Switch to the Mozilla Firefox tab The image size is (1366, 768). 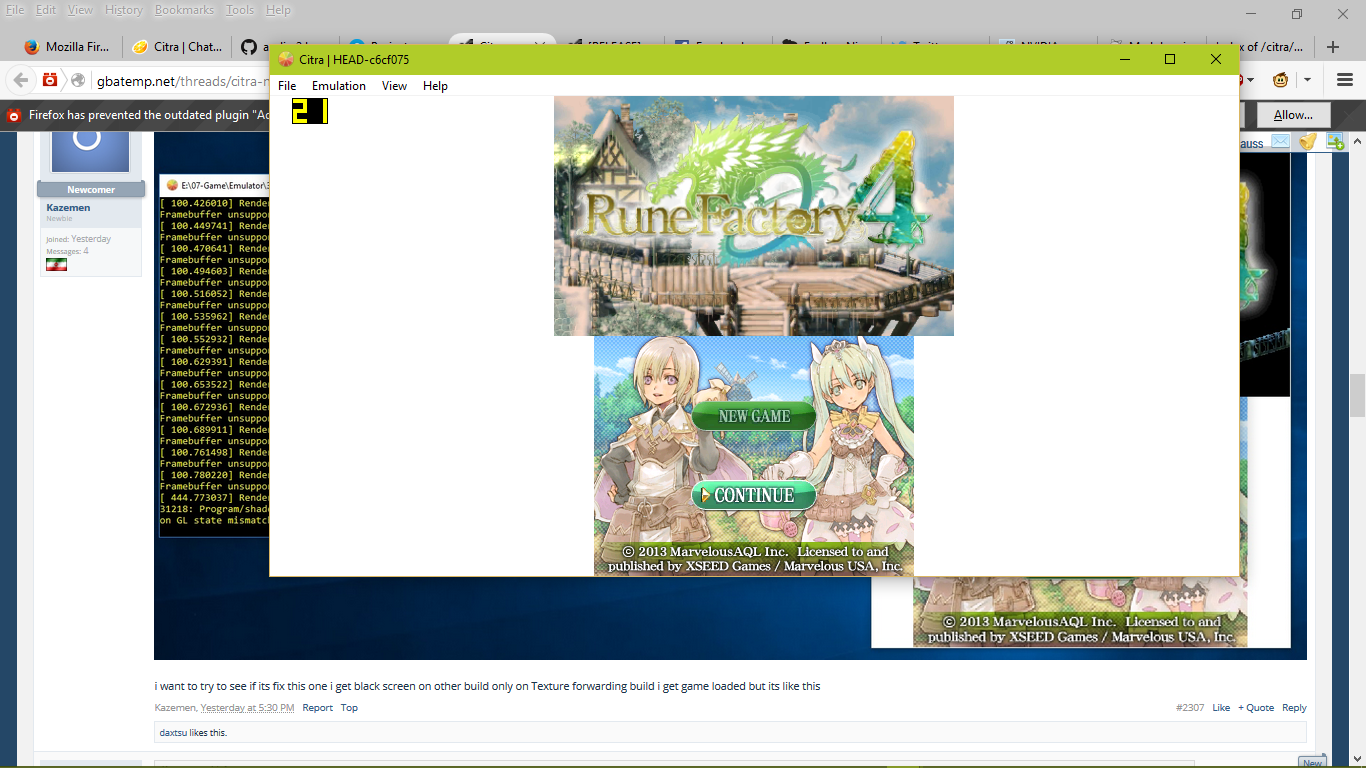(66, 47)
